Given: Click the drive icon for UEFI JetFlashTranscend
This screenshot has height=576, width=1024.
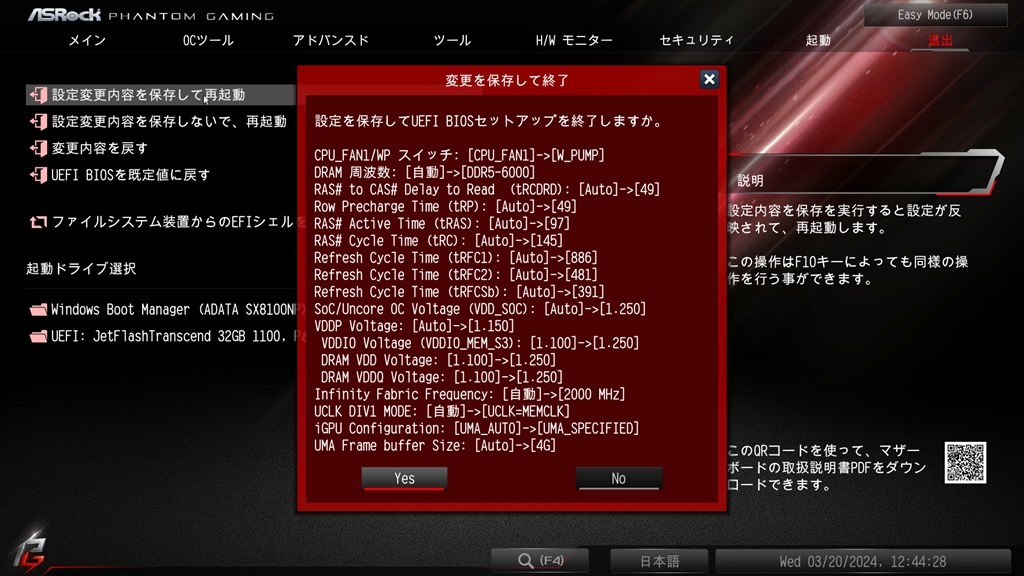Looking at the screenshot, I should (x=39, y=336).
